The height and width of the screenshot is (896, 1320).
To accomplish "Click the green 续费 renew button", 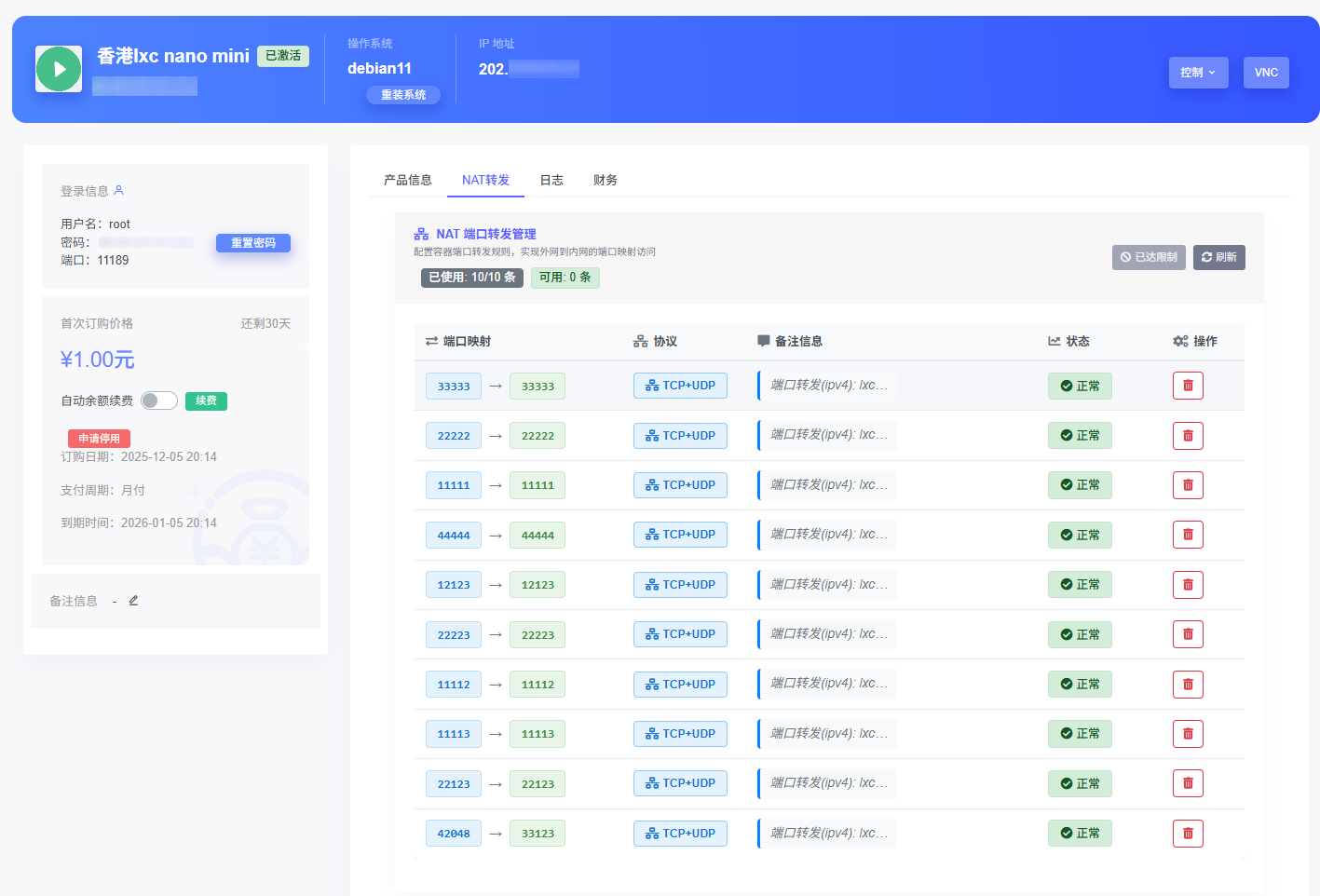I will coord(206,400).
